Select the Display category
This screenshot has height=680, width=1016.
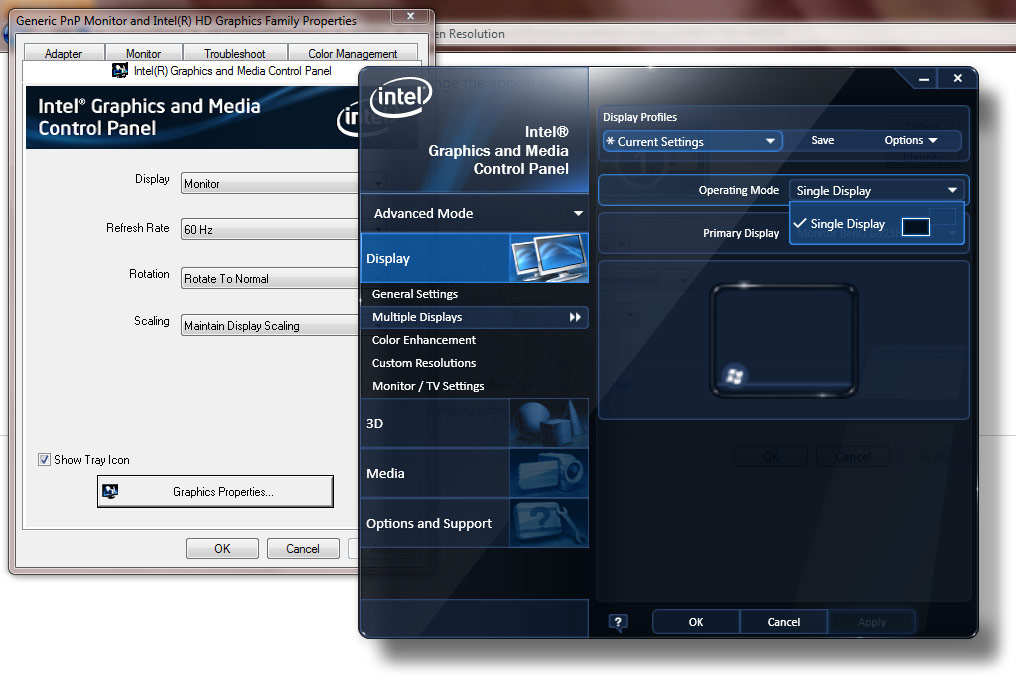point(474,258)
